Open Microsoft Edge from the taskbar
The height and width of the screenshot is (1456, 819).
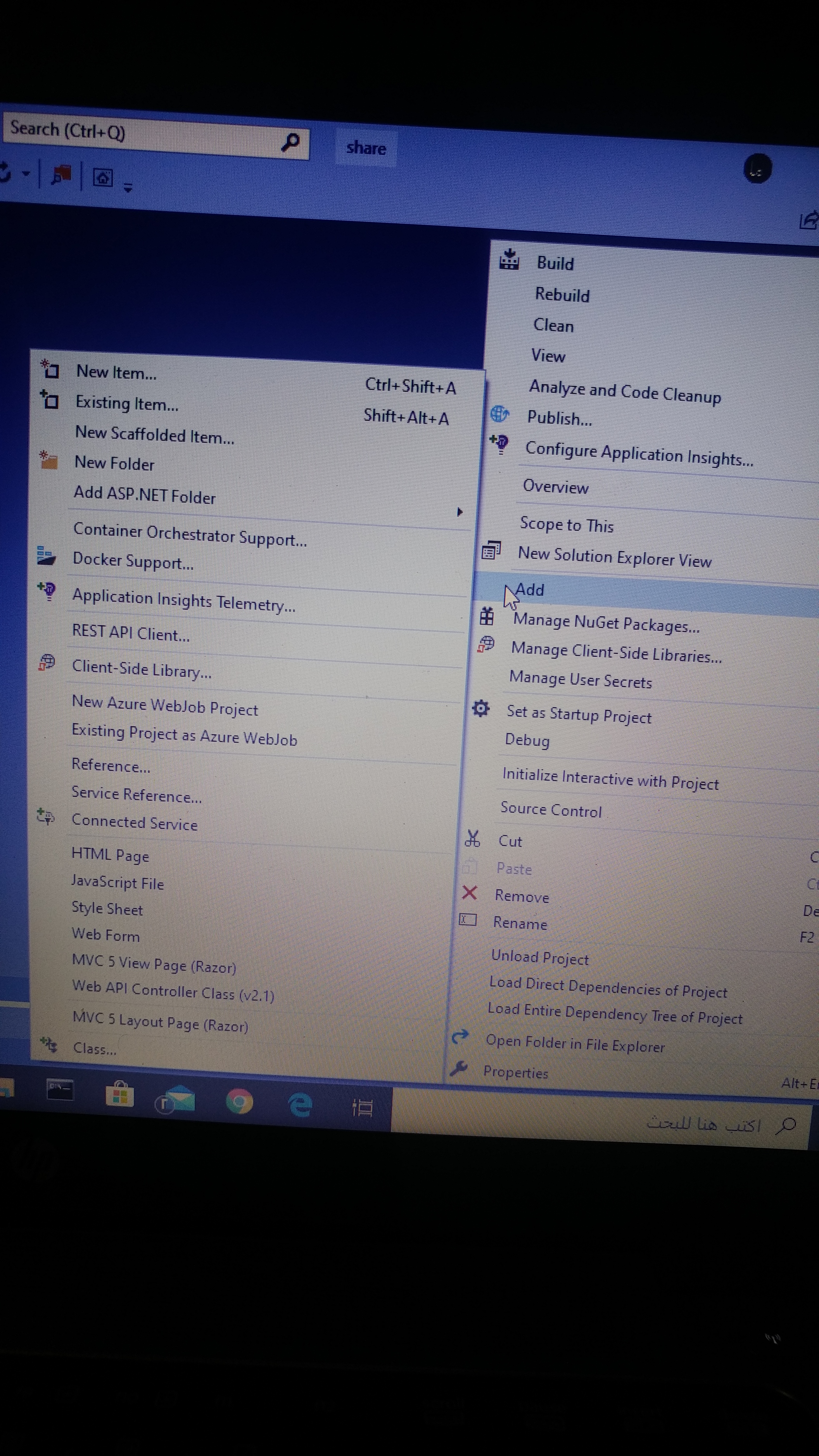pyautogui.click(x=300, y=1105)
